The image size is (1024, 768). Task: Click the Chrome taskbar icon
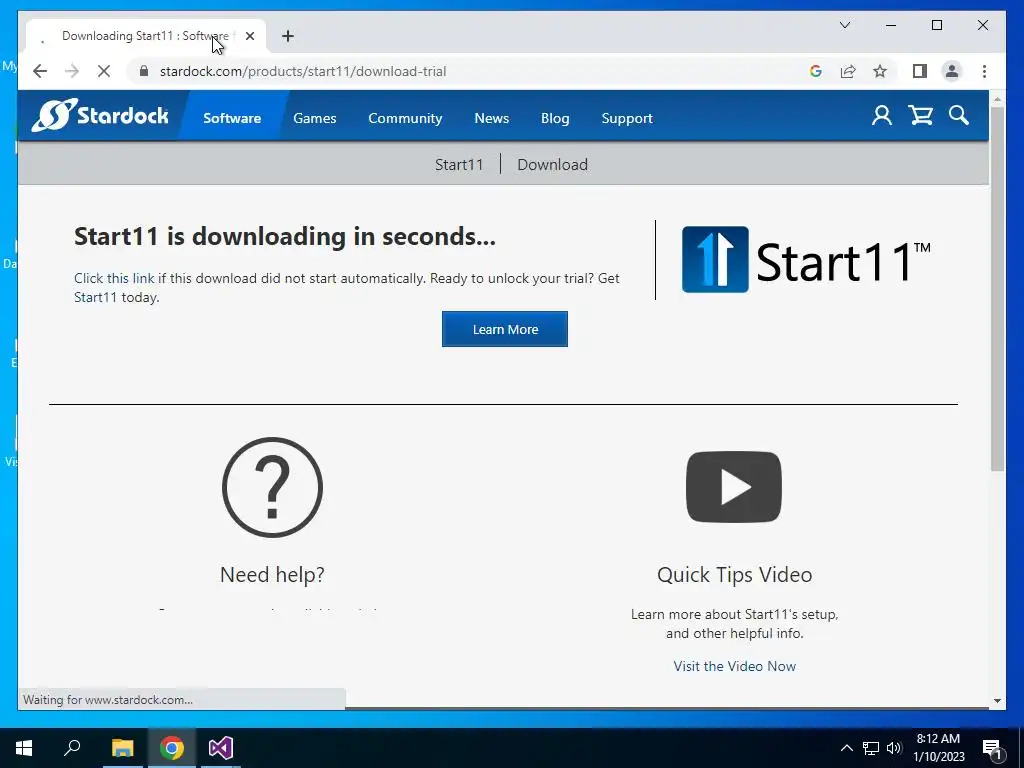point(172,748)
